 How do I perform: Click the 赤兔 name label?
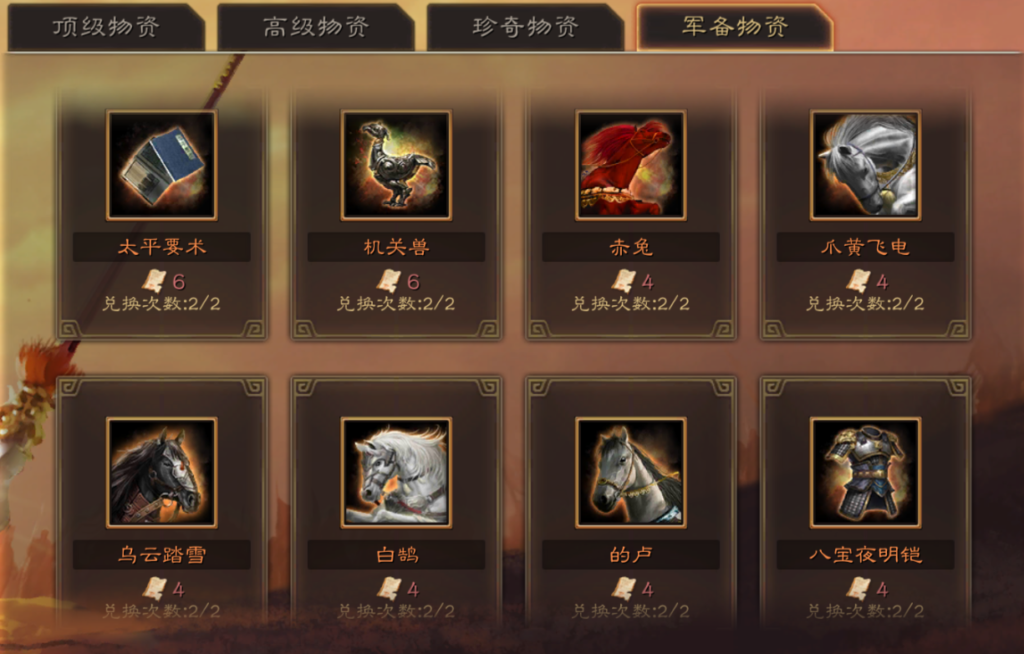[631, 247]
